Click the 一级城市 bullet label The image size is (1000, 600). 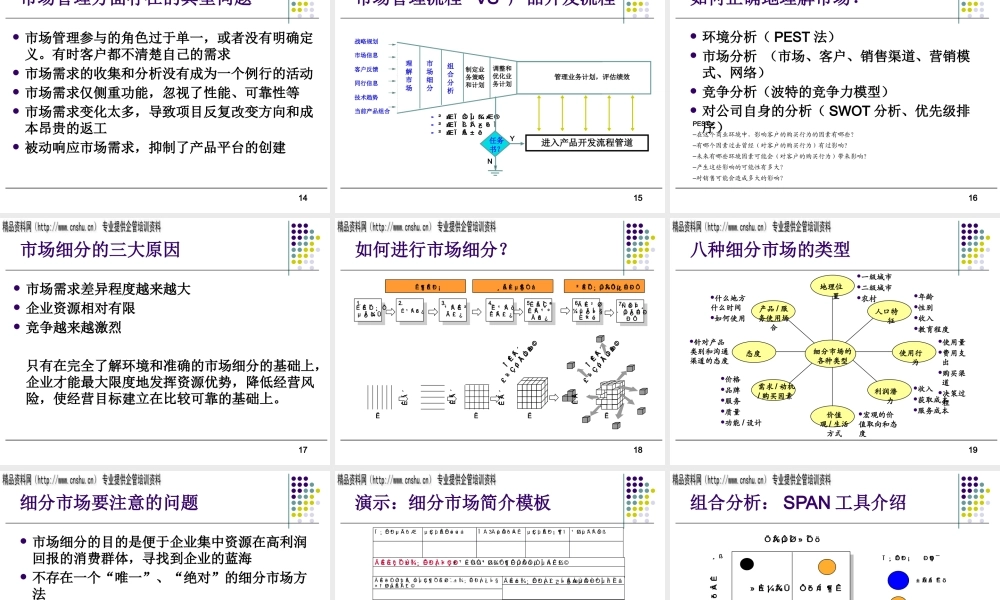tap(875, 277)
